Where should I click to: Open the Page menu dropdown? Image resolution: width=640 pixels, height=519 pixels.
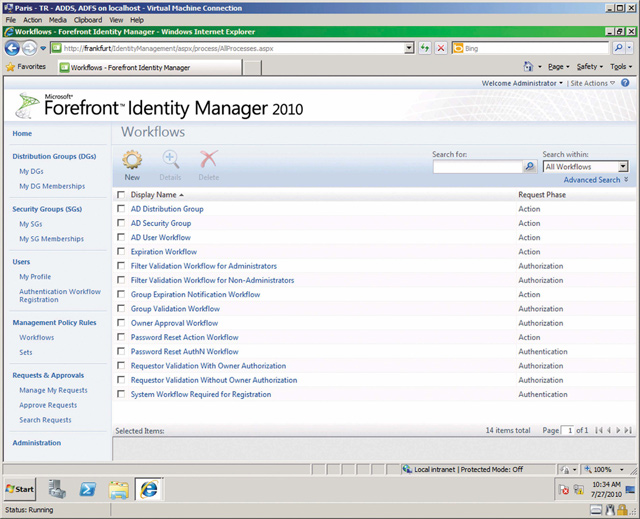[x=558, y=67]
